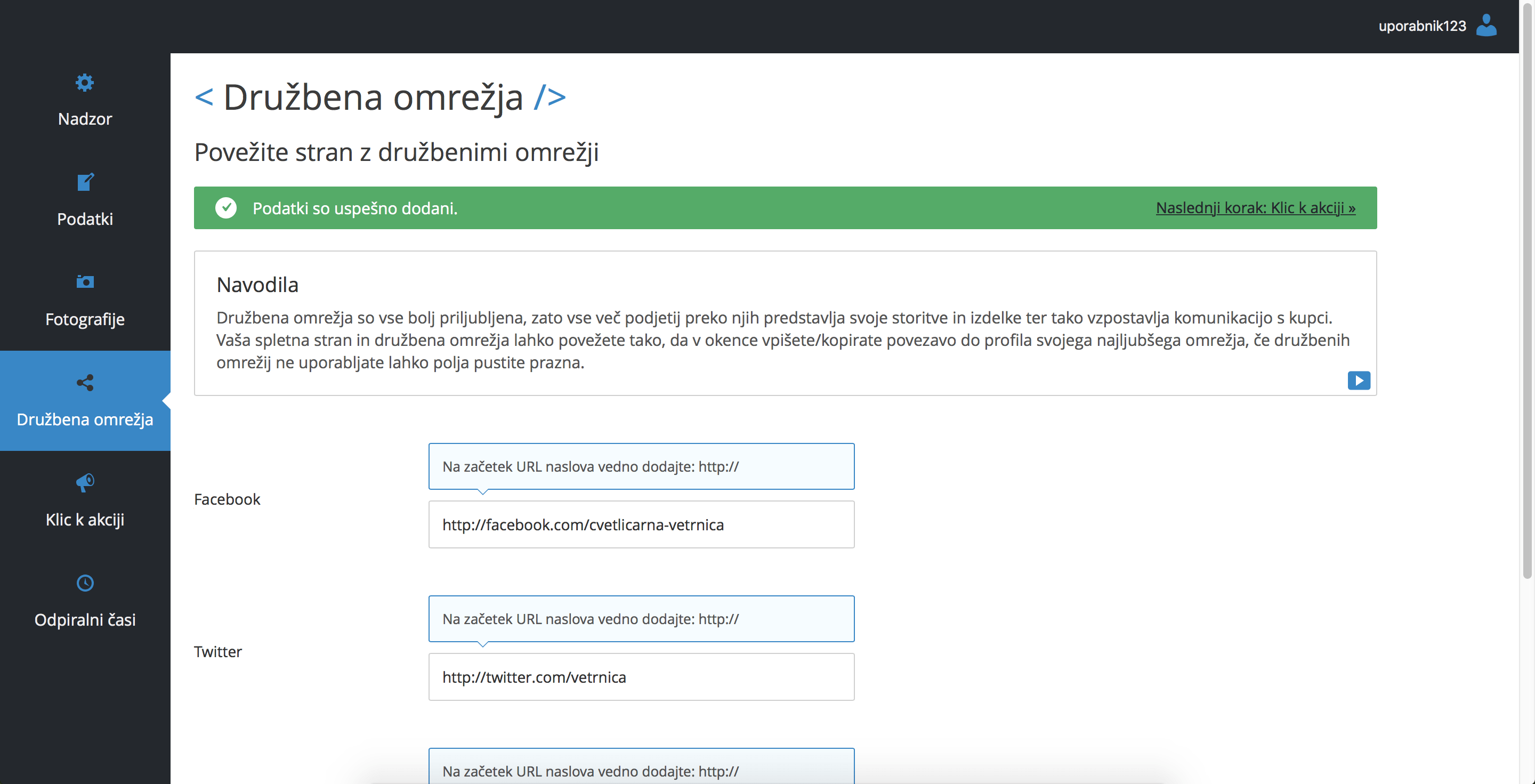Click the Družbena omrežja share icon
This screenshot has height=784, width=1535.
pos(85,383)
